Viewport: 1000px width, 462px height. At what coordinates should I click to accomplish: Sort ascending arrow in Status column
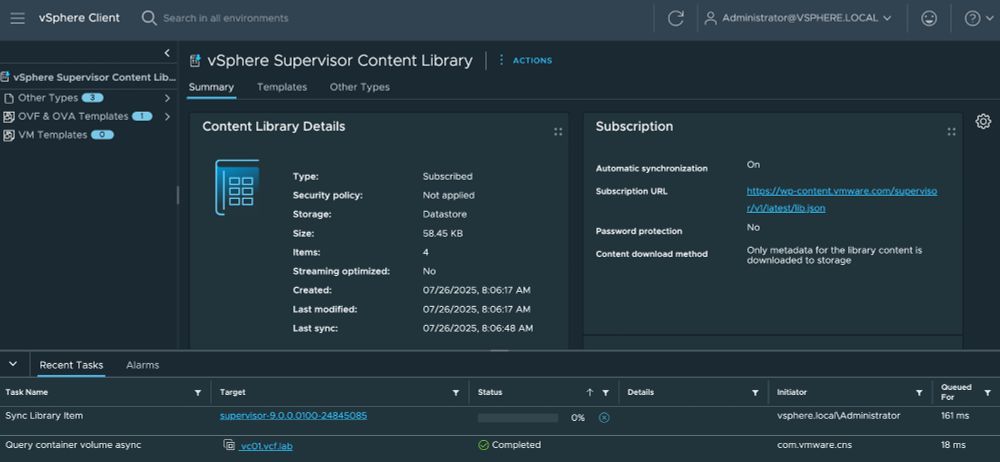(x=590, y=392)
